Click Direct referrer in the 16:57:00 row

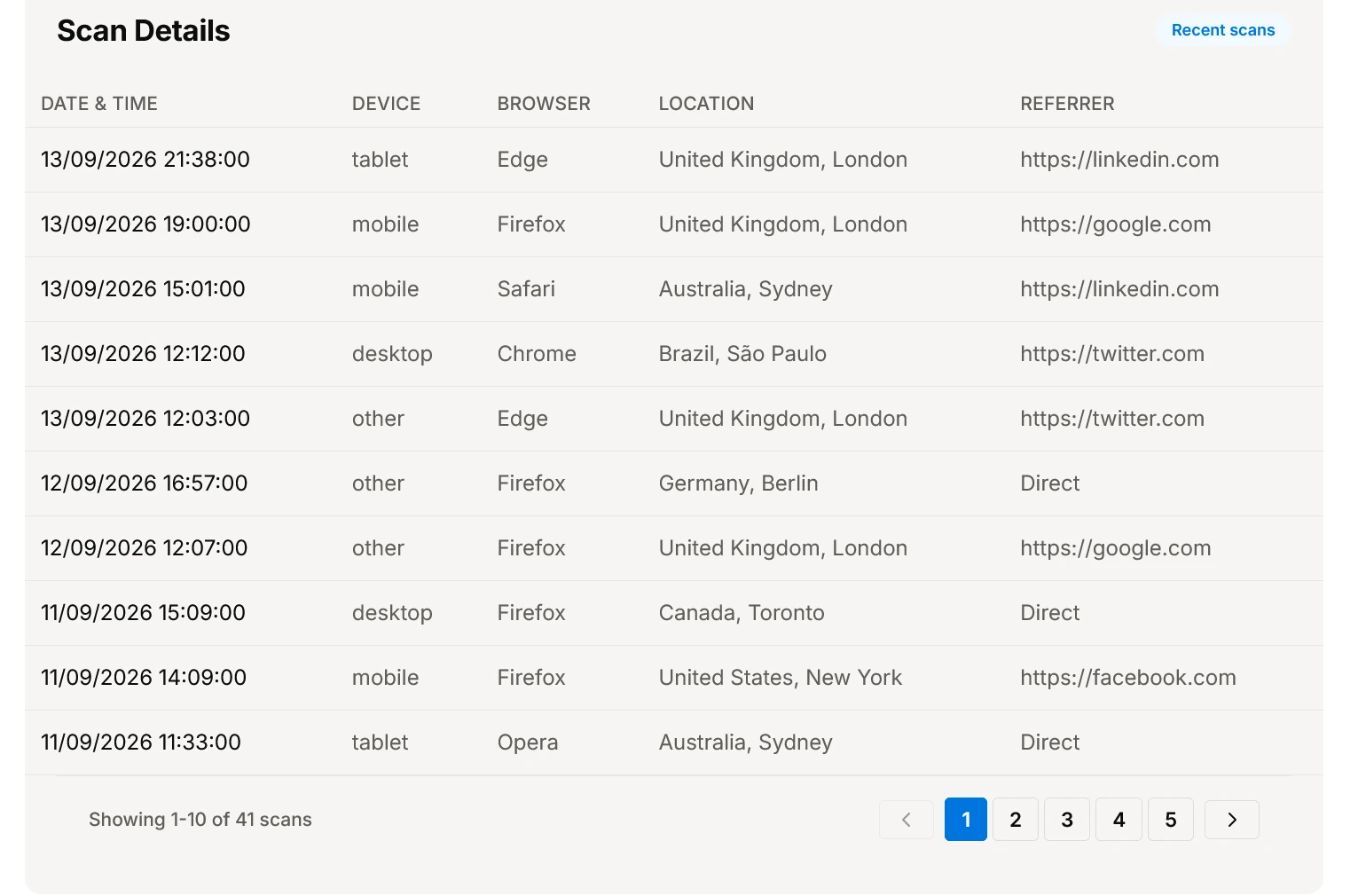coord(1050,483)
